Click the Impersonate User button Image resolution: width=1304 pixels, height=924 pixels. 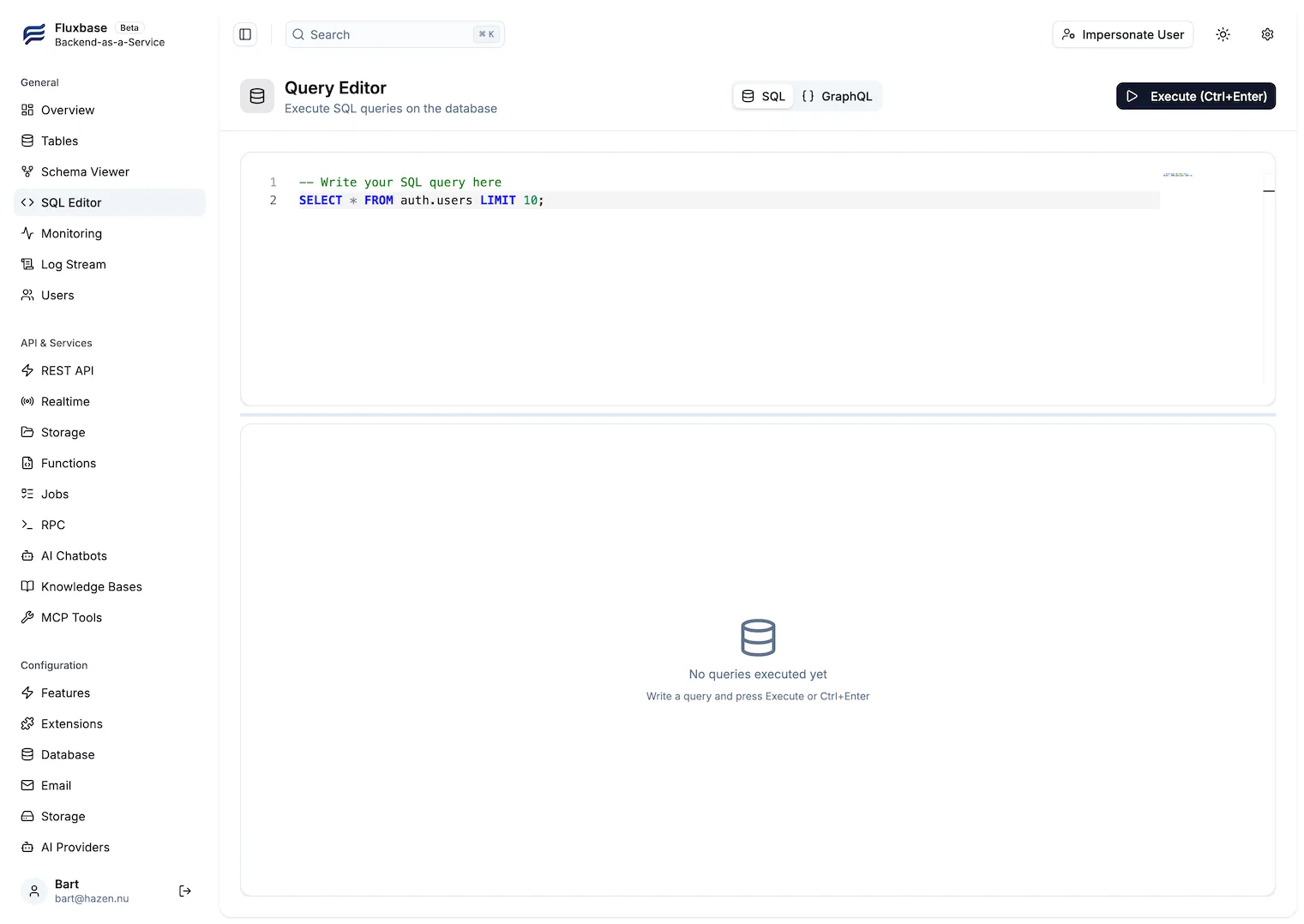coord(1122,34)
